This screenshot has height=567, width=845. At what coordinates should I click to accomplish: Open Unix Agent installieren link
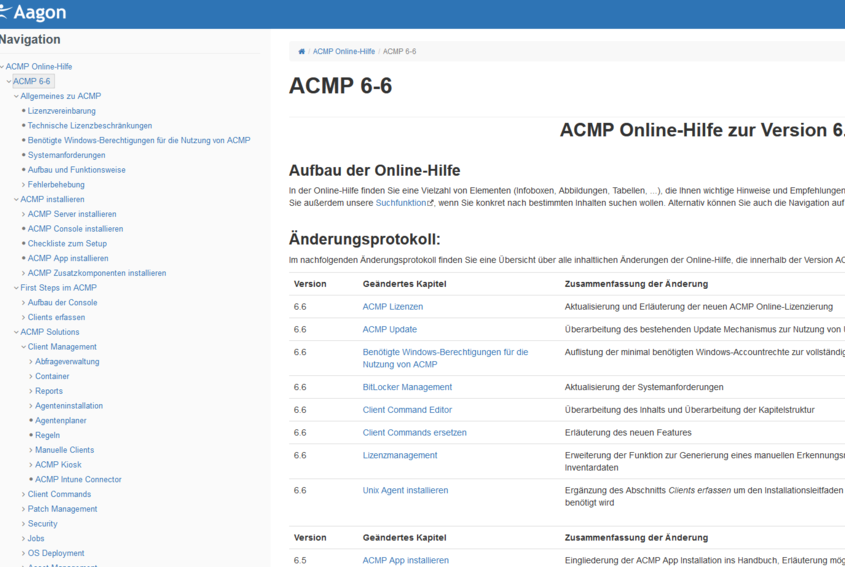click(405, 490)
